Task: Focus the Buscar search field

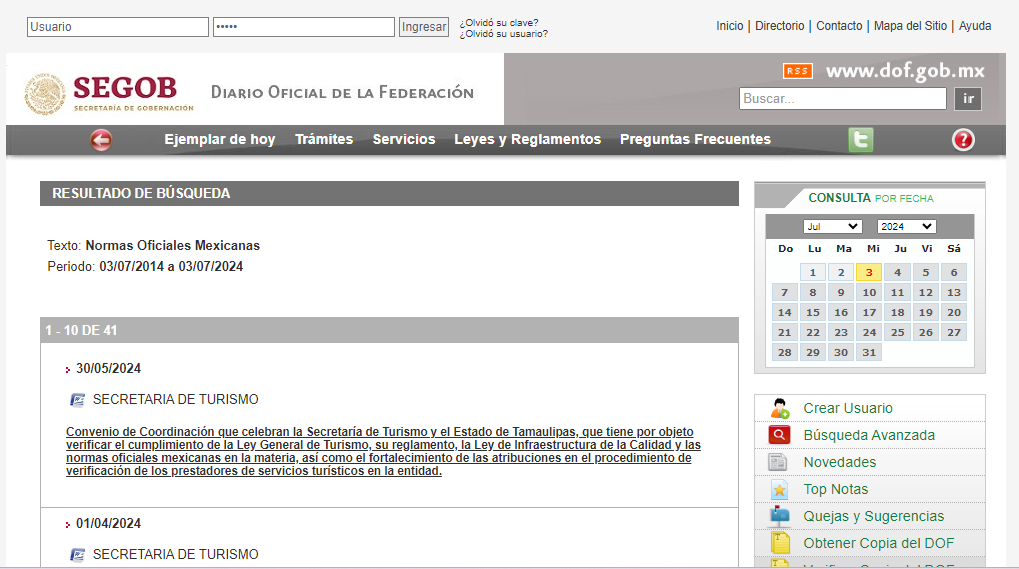Action: coord(843,99)
